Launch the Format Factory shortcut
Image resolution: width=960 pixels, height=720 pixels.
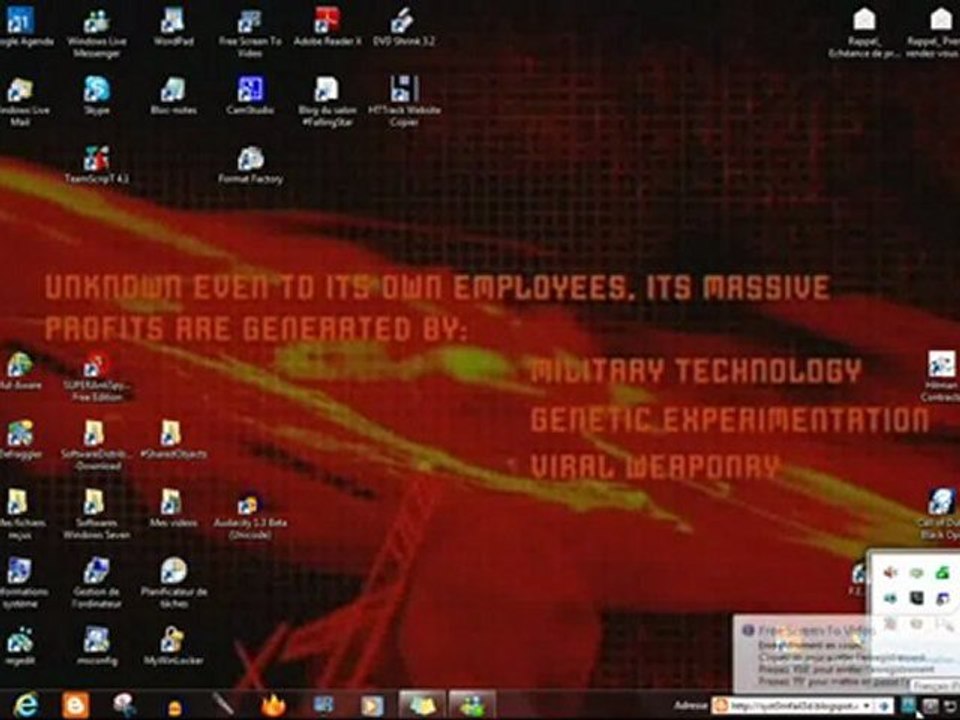tap(250, 165)
